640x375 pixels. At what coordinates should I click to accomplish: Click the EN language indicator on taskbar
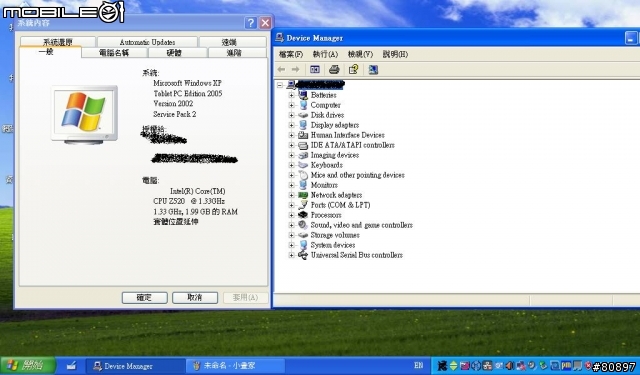coord(418,365)
